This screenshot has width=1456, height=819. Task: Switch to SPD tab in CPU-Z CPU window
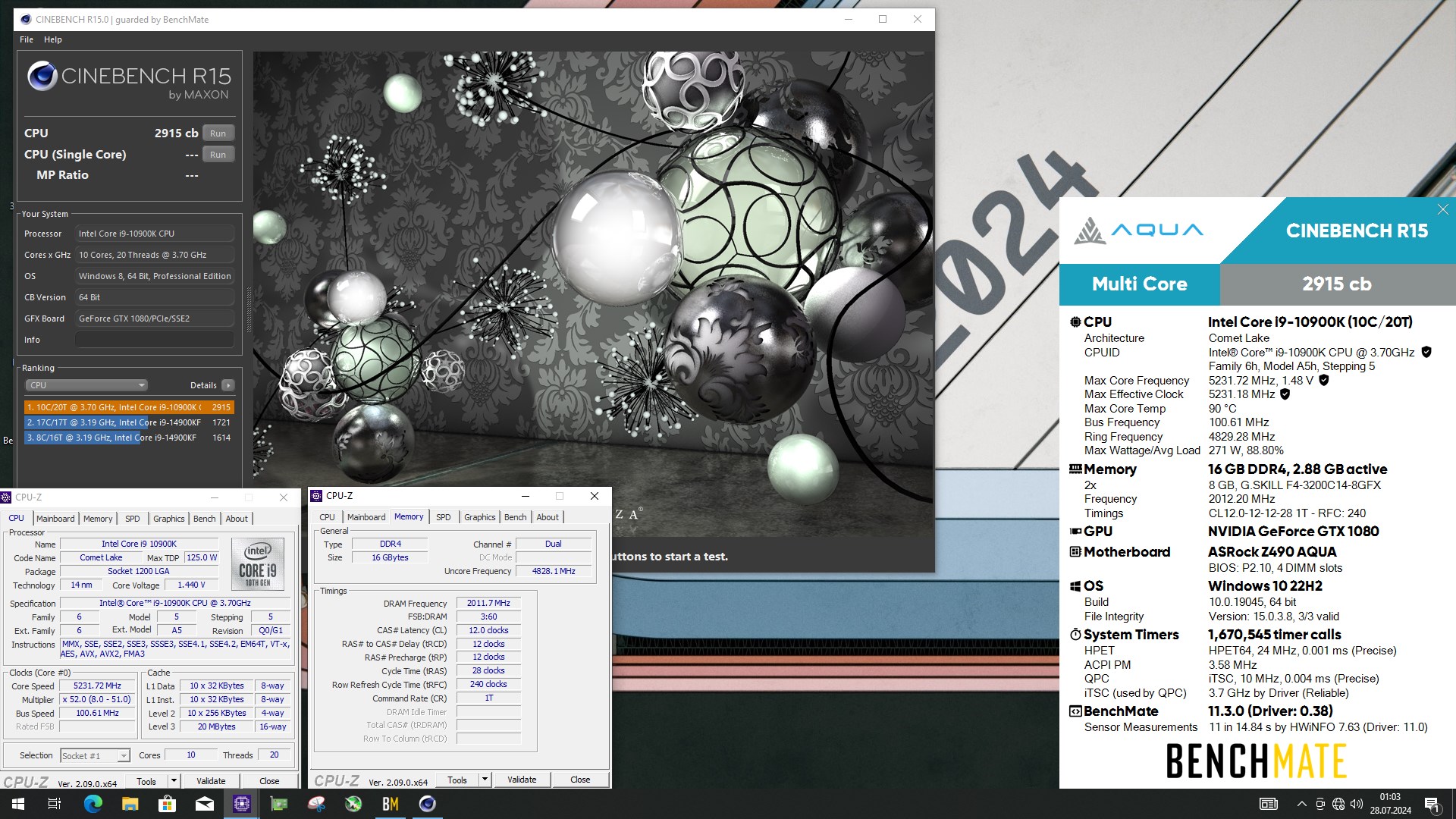tap(133, 519)
